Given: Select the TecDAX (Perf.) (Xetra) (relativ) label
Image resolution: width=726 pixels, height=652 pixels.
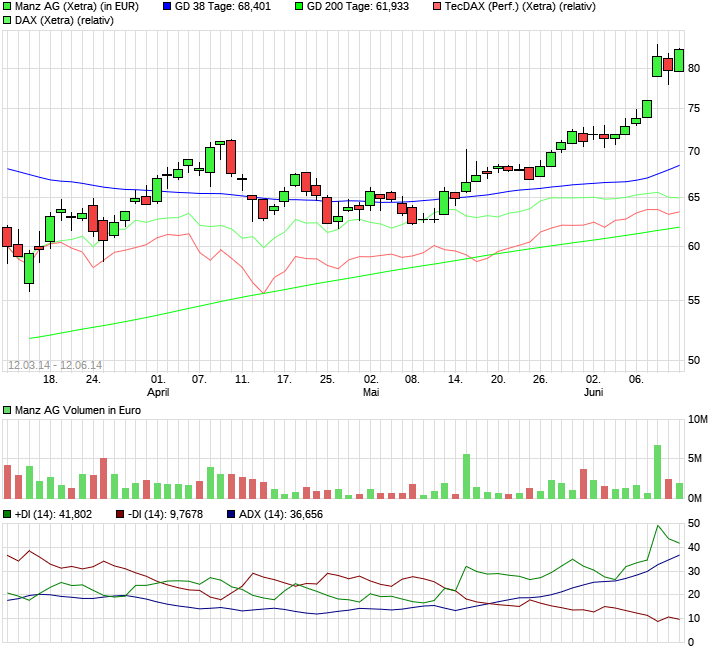Looking at the screenshot, I should [x=520, y=6].
